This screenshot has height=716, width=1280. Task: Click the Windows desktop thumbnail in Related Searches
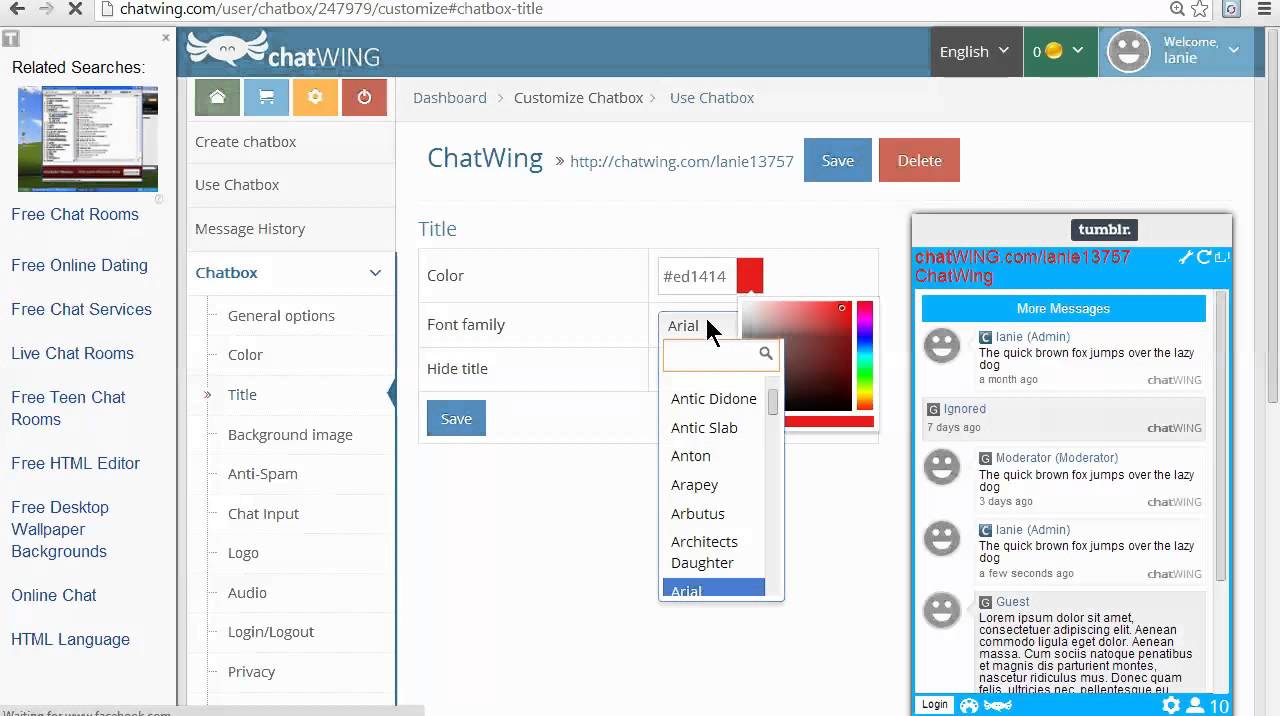[x=88, y=138]
